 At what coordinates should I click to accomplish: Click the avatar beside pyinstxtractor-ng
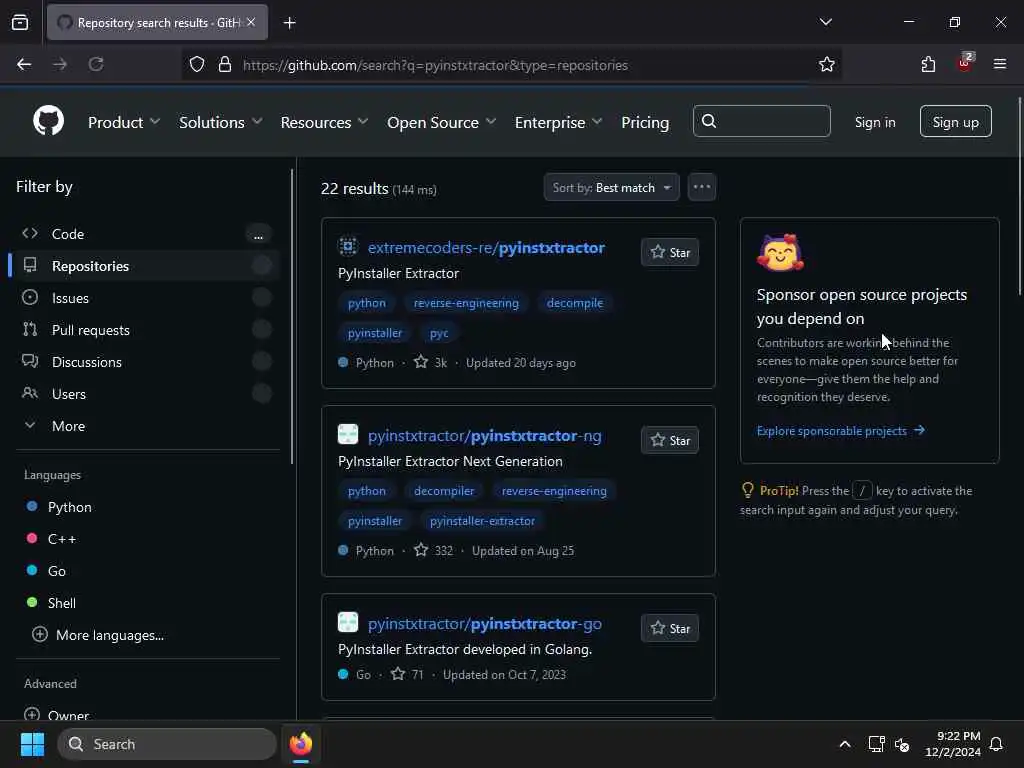pyautogui.click(x=348, y=434)
